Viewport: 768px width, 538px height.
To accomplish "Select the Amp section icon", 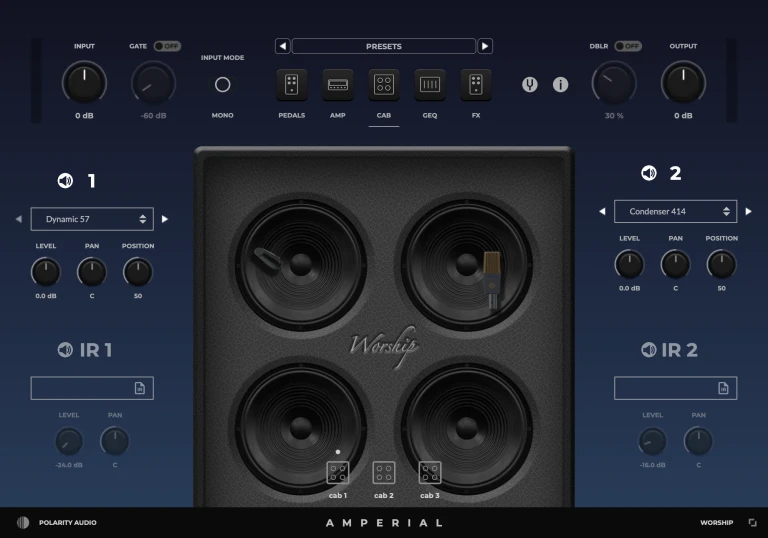I will coord(338,85).
